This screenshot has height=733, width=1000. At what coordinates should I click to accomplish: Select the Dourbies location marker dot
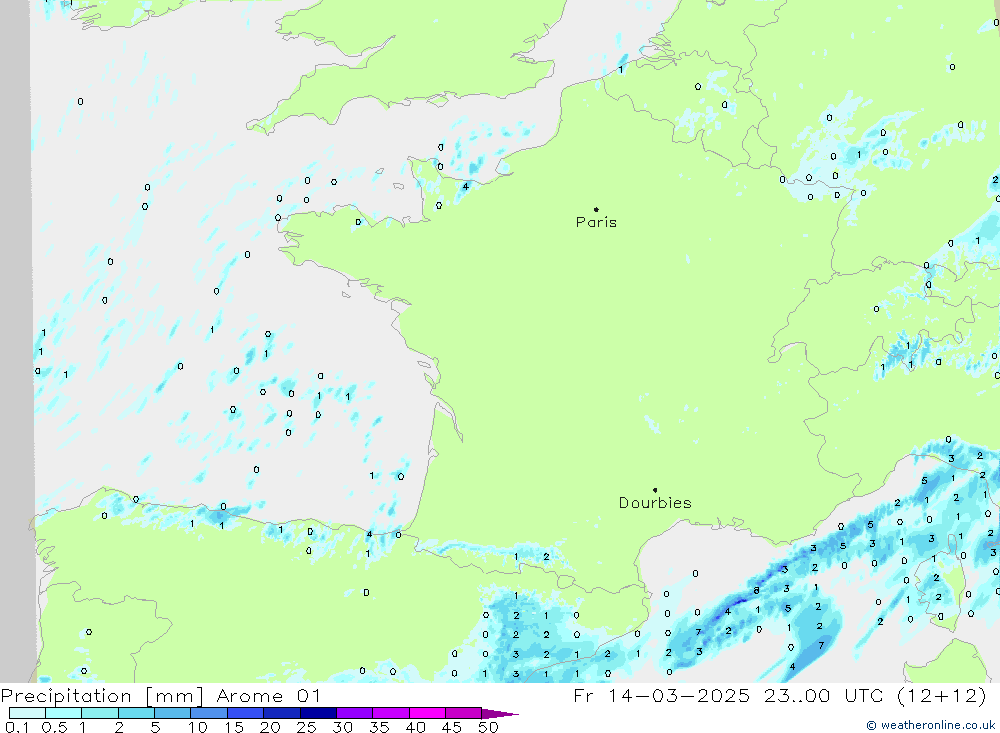pyautogui.click(x=655, y=490)
